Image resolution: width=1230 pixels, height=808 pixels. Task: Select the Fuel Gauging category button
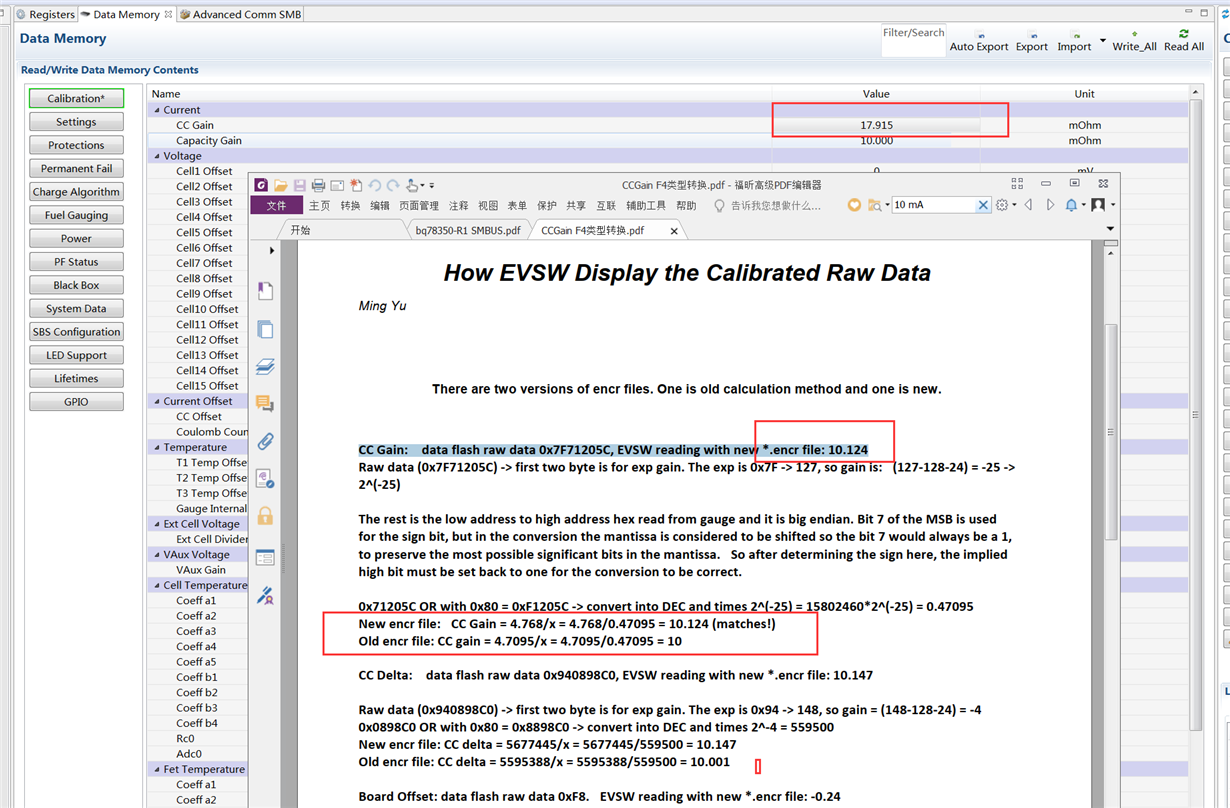pyautogui.click(x=76, y=215)
